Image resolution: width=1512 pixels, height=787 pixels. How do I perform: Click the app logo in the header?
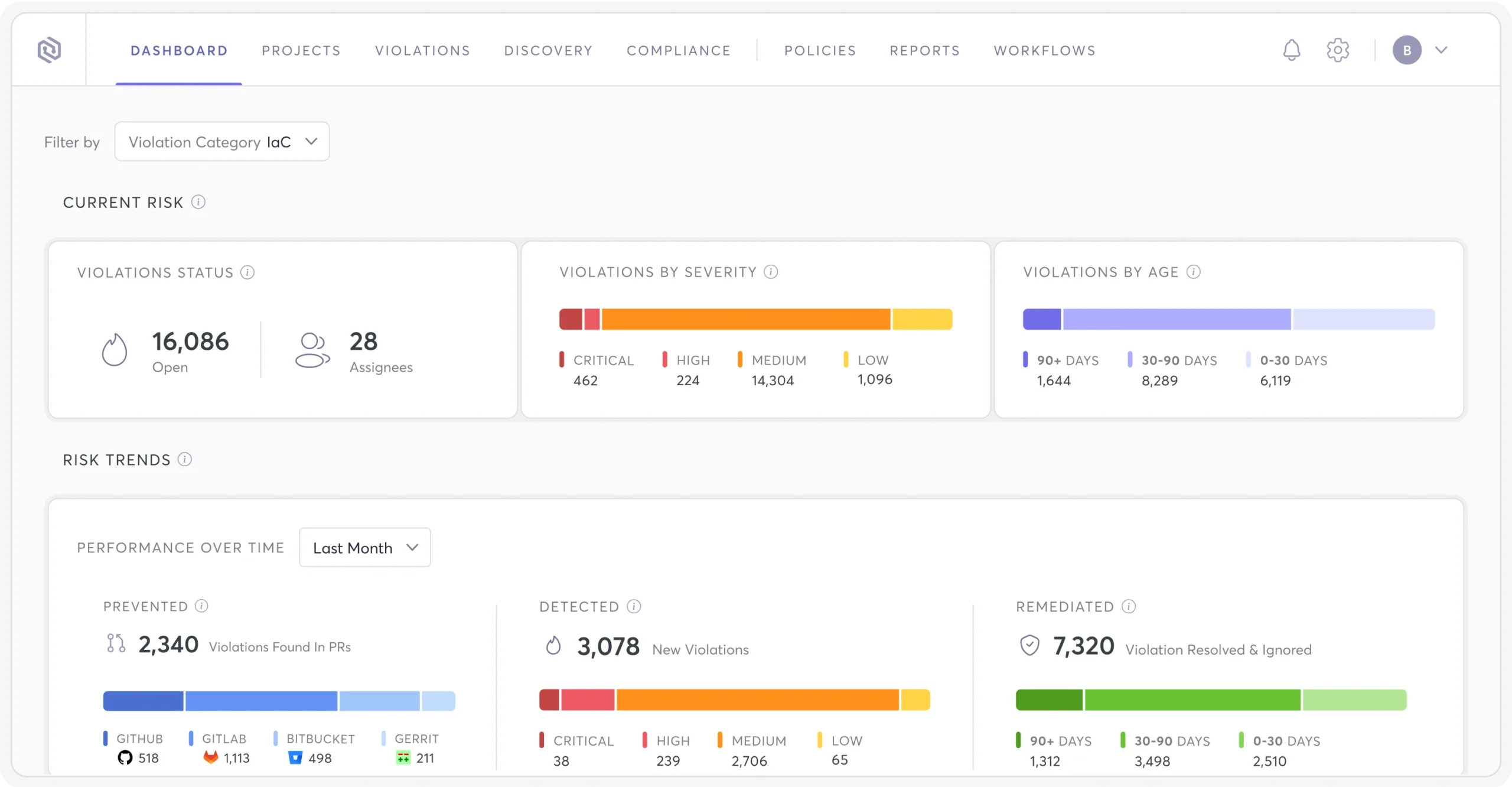[x=49, y=50]
